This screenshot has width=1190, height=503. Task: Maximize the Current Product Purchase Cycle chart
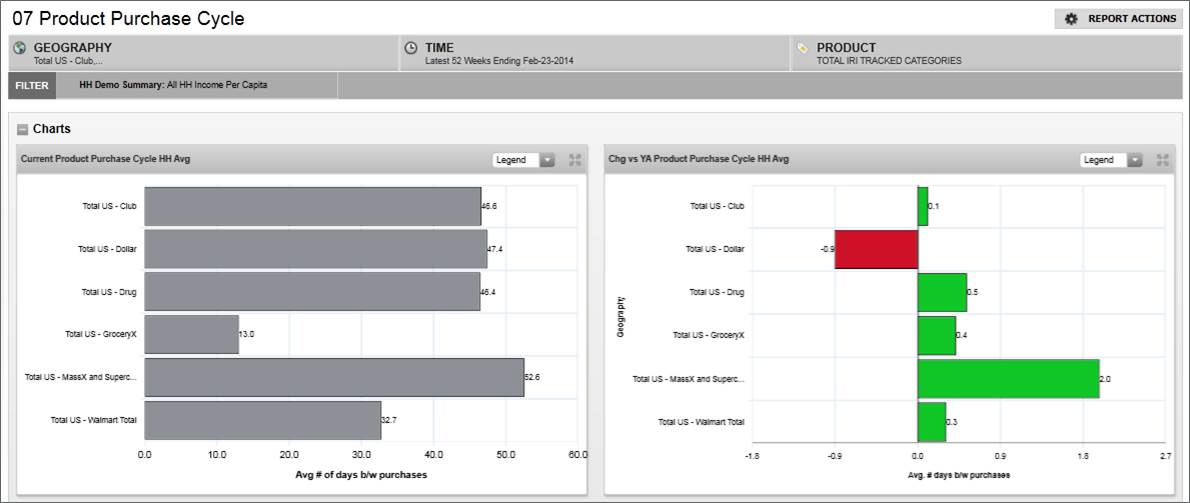click(575, 160)
